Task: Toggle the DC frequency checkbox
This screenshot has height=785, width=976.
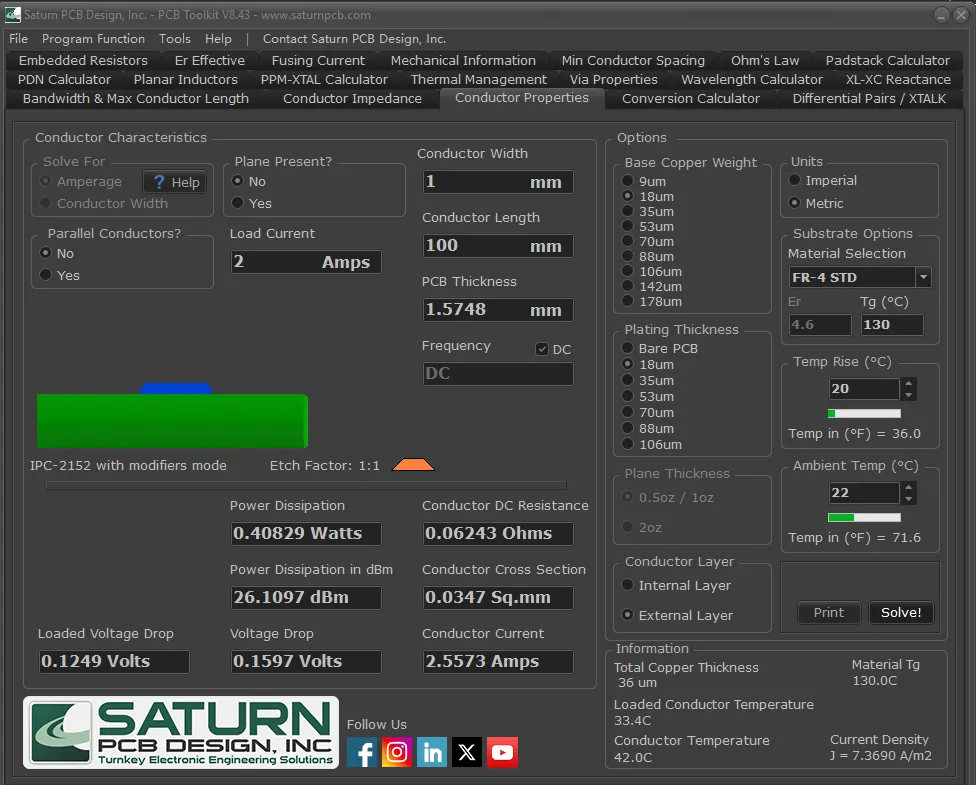Action: coord(542,349)
